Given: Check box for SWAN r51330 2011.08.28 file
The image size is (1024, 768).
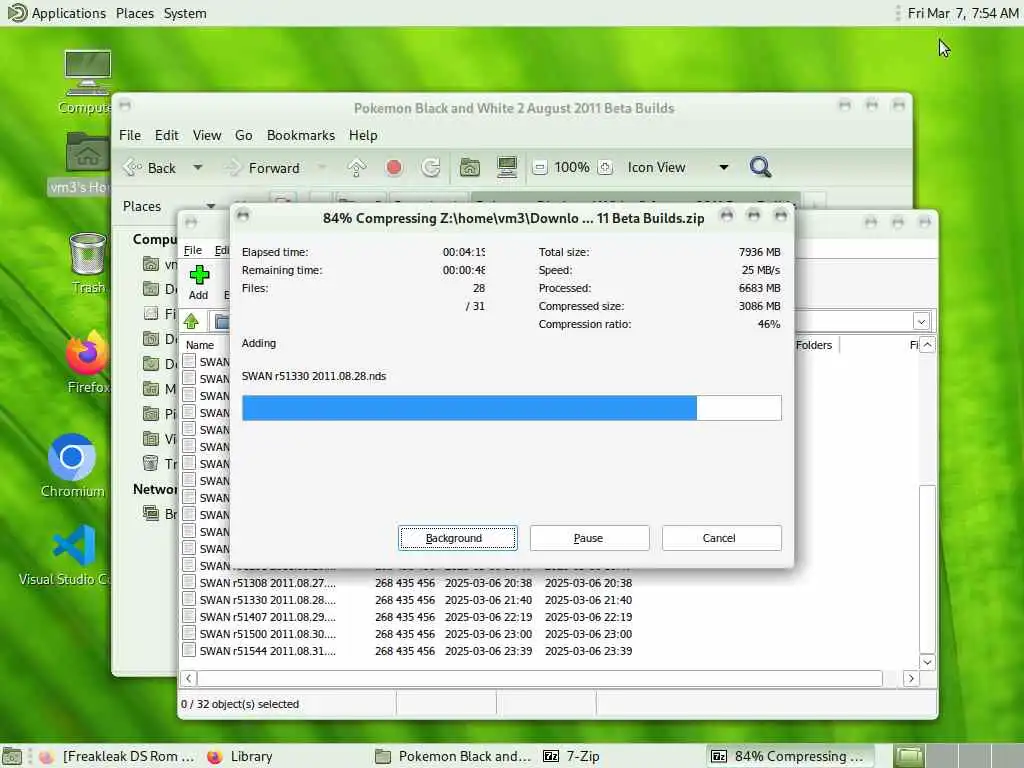Looking at the screenshot, I should [x=189, y=599].
